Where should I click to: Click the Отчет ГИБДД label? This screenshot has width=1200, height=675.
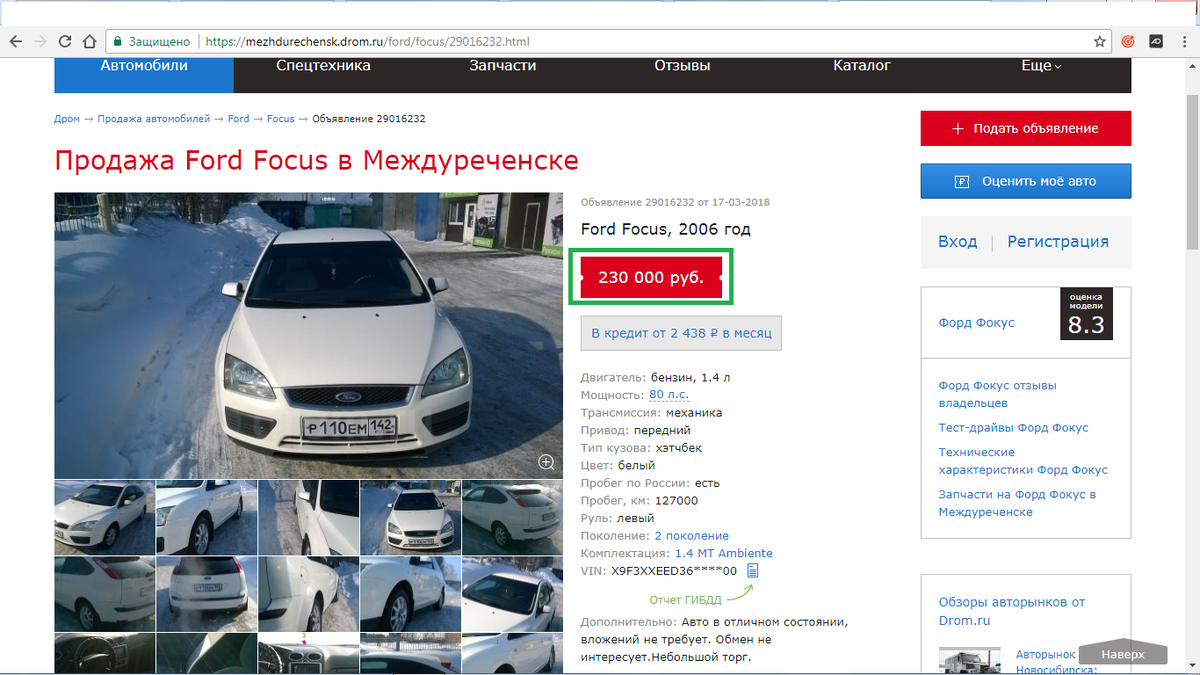coord(685,600)
